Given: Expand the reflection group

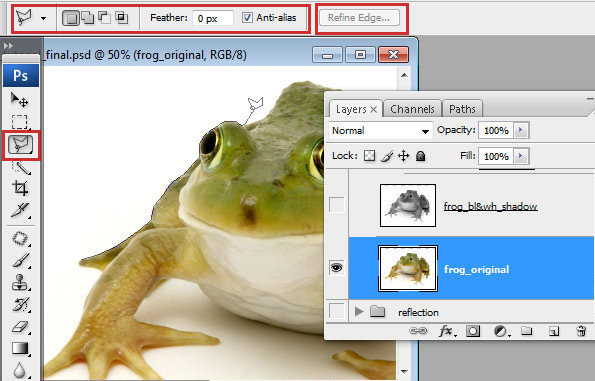Looking at the screenshot, I should 359,312.
